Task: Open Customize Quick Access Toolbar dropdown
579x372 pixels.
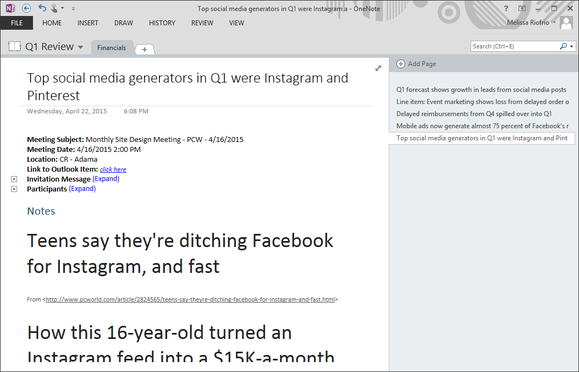Action: [x=73, y=8]
